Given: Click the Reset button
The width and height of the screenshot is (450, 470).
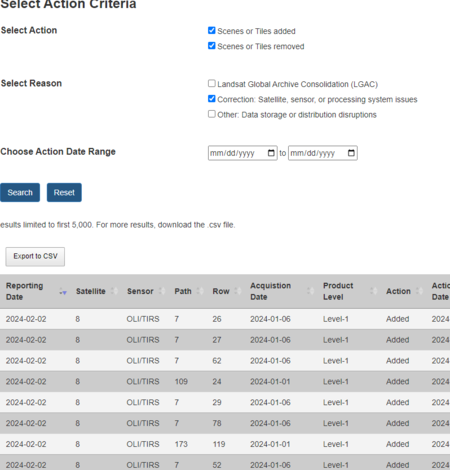Looking at the screenshot, I should pyautogui.click(x=64, y=192).
